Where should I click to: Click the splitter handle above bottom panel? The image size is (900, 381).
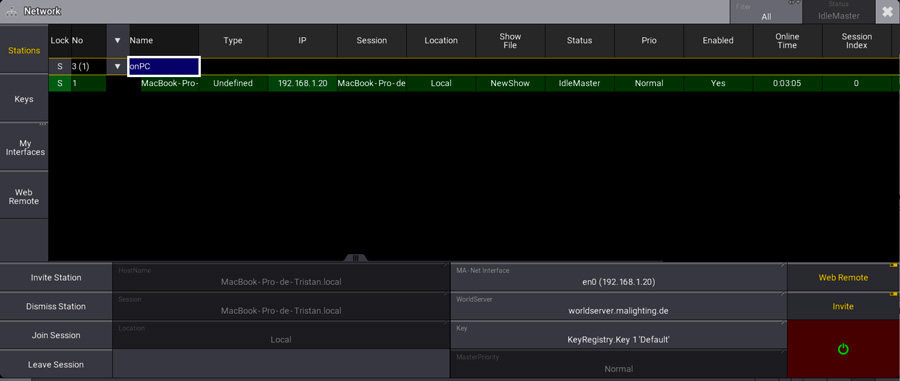(355, 258)
